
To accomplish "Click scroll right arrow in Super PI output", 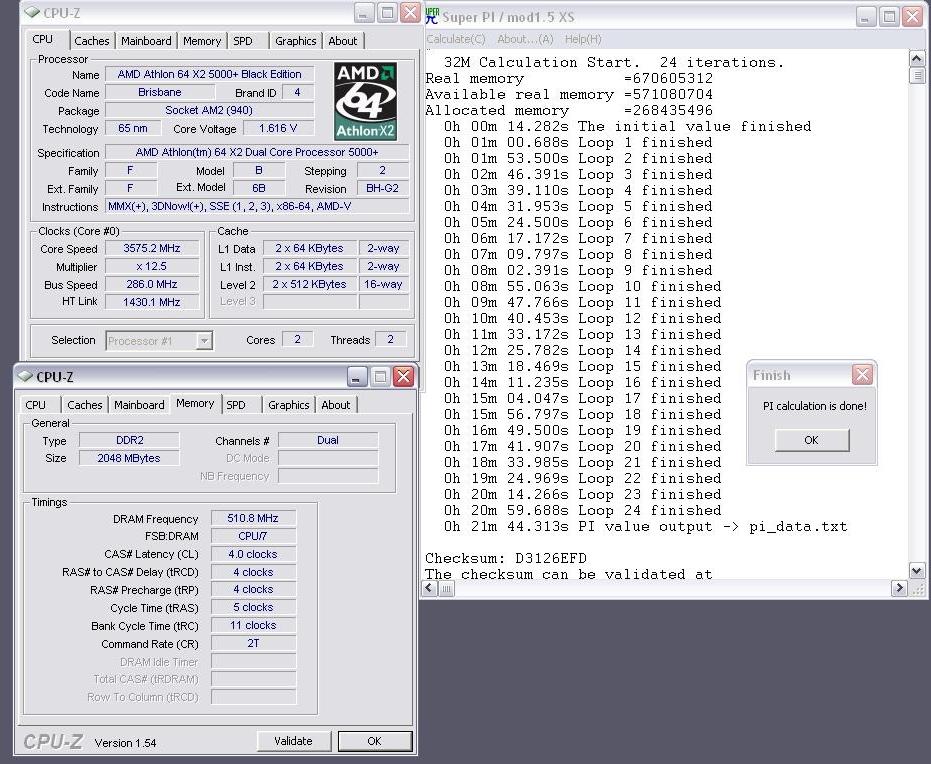I will 898,588.
